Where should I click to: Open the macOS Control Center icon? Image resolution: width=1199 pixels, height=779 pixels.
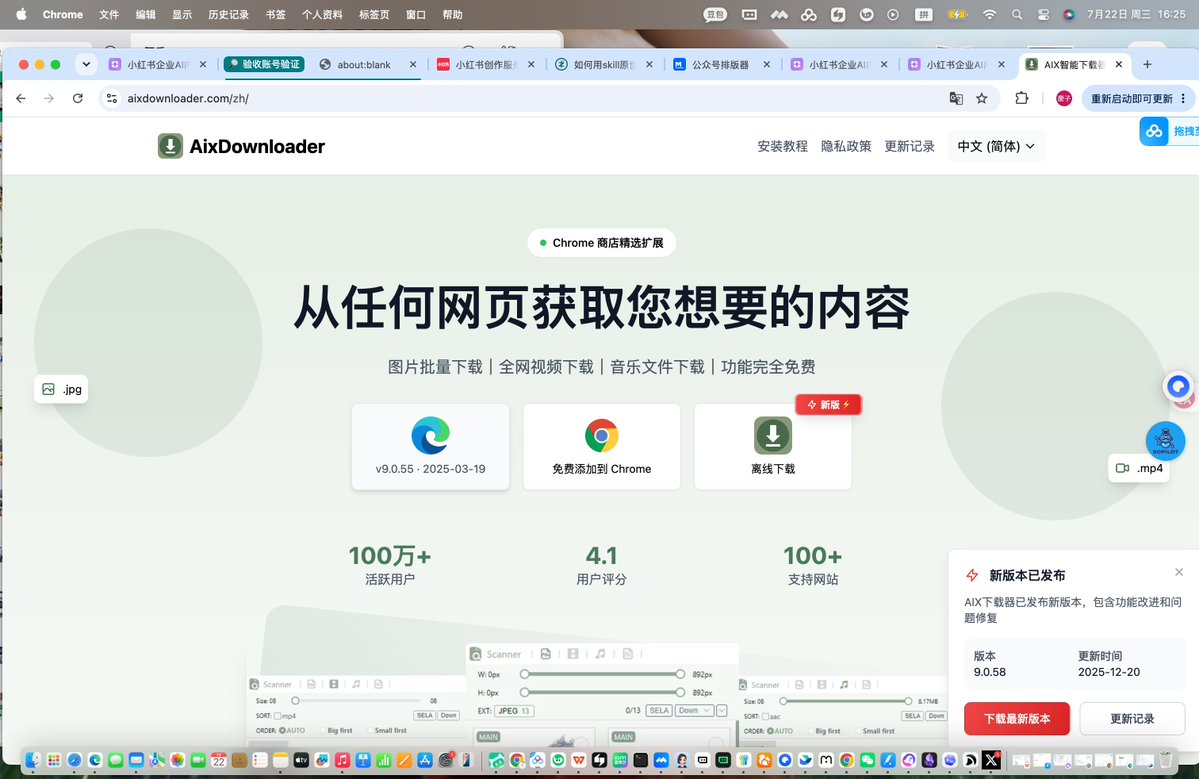[1044, 15]
